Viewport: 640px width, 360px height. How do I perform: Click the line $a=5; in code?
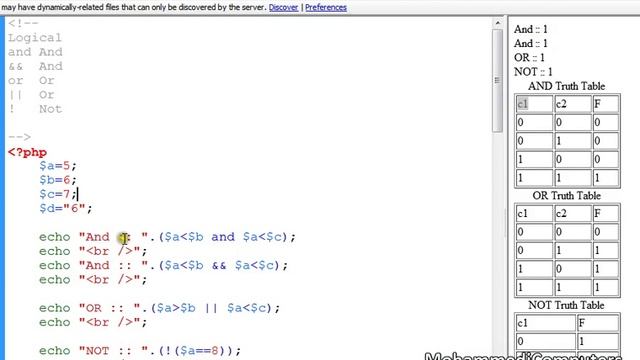pos(58,166)
